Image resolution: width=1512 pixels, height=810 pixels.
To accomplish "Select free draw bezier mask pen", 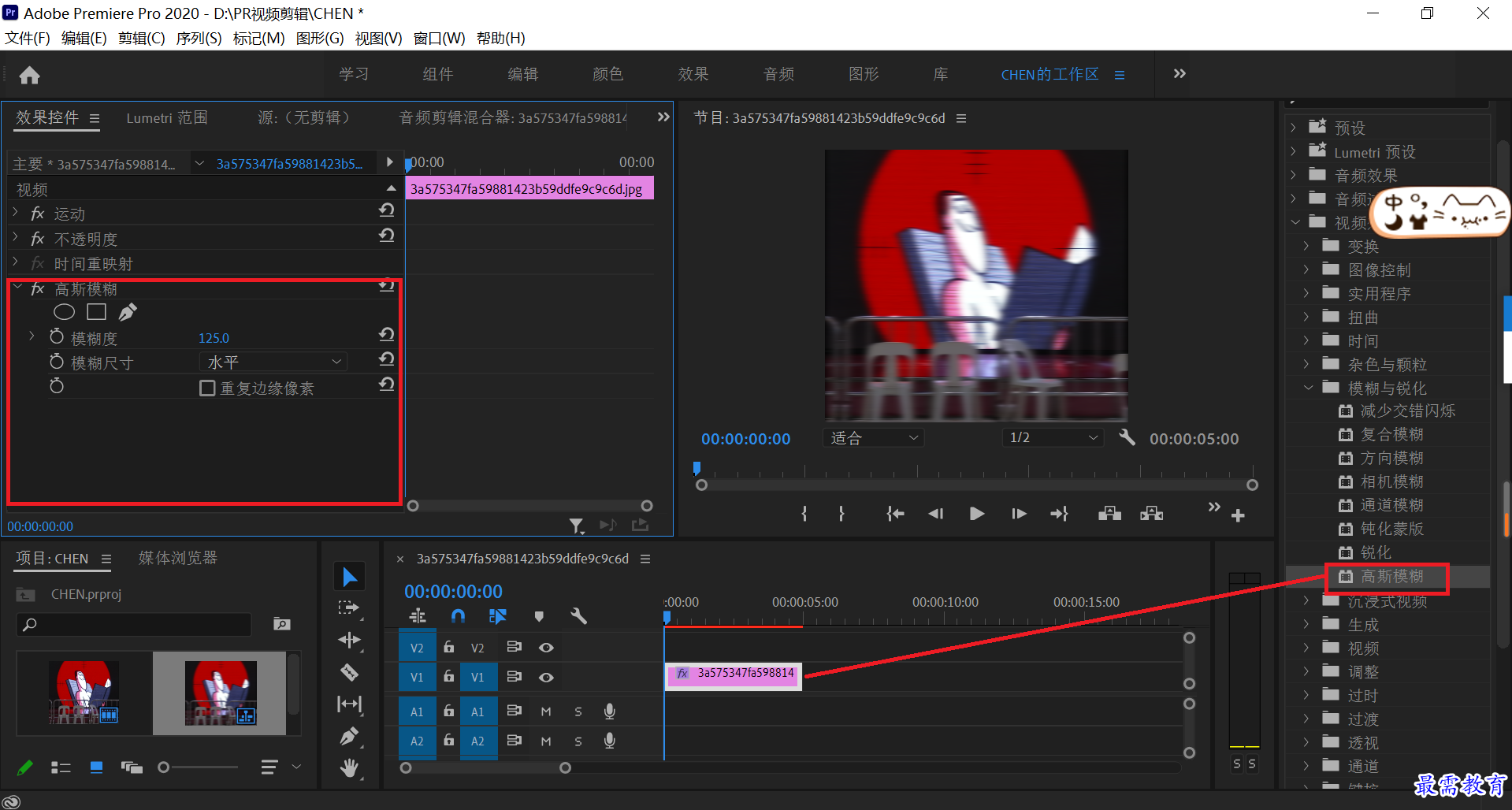I will [x=128, y=312].
